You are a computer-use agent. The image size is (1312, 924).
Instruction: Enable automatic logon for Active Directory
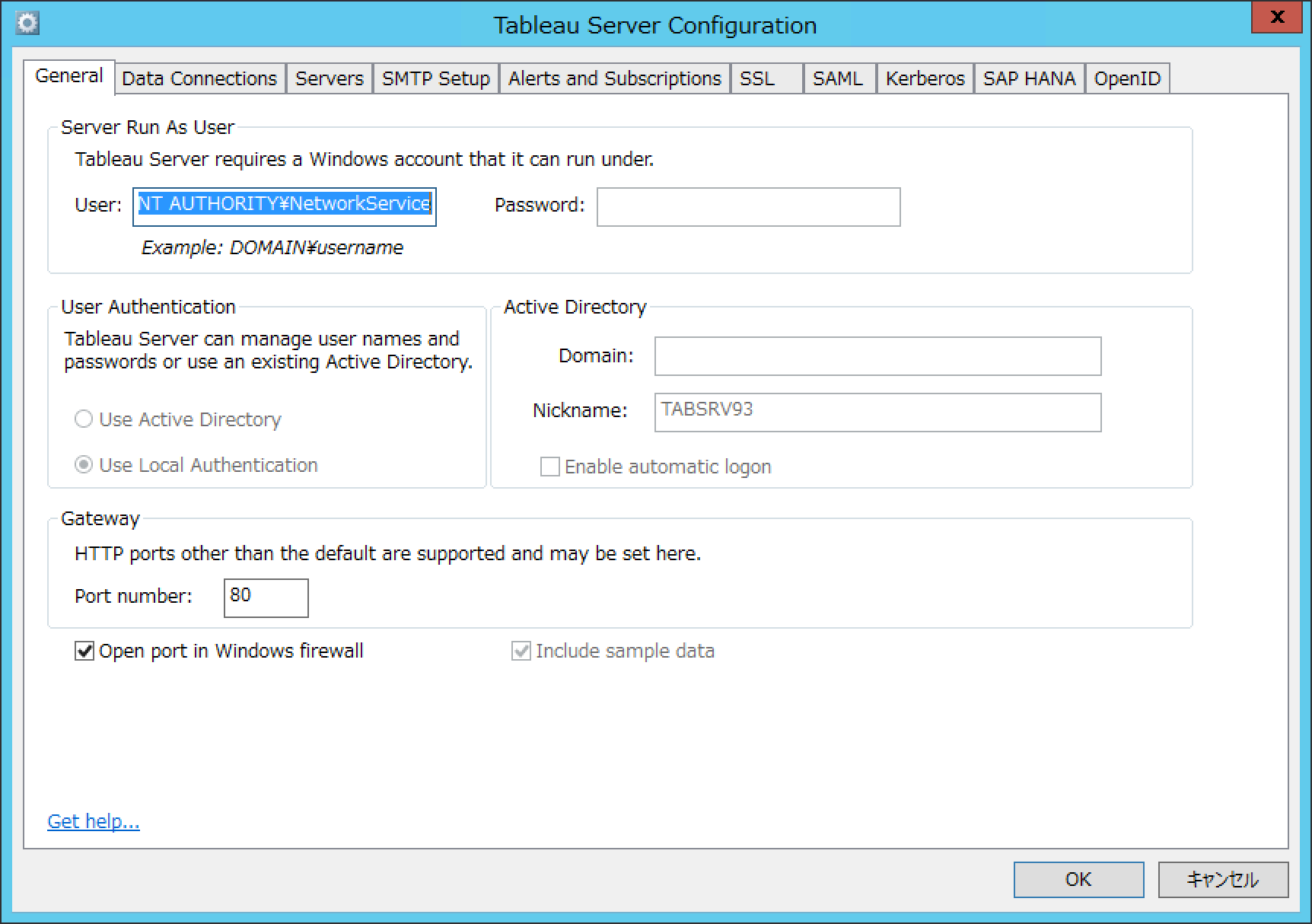[x=549, y=467]
